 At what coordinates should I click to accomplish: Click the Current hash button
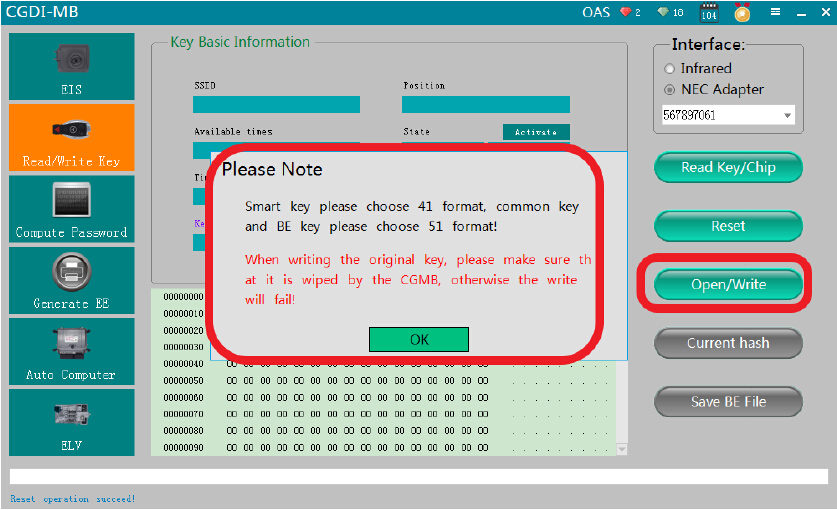tap(728, 343)
